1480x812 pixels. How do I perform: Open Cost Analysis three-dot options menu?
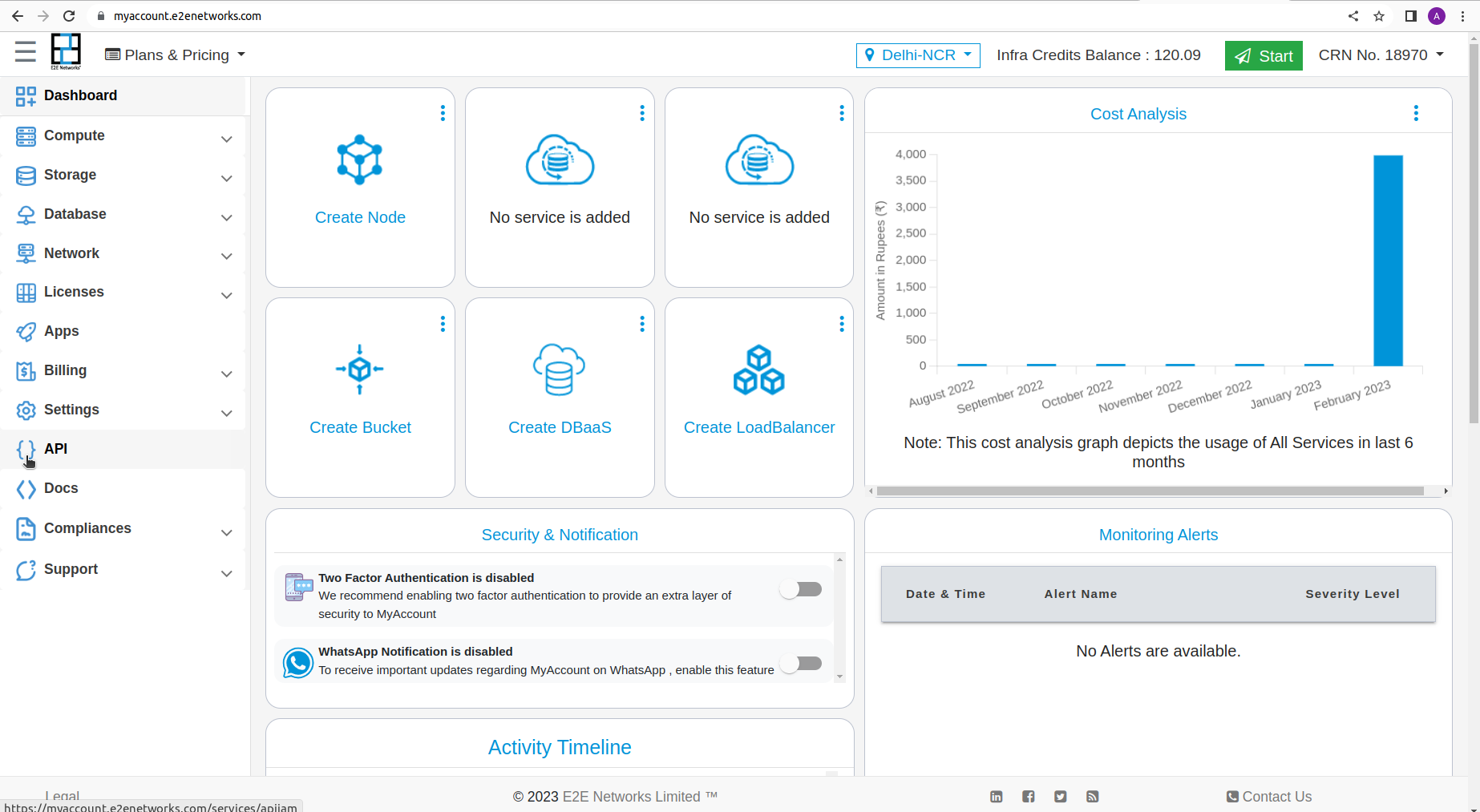click(1417, 113)
